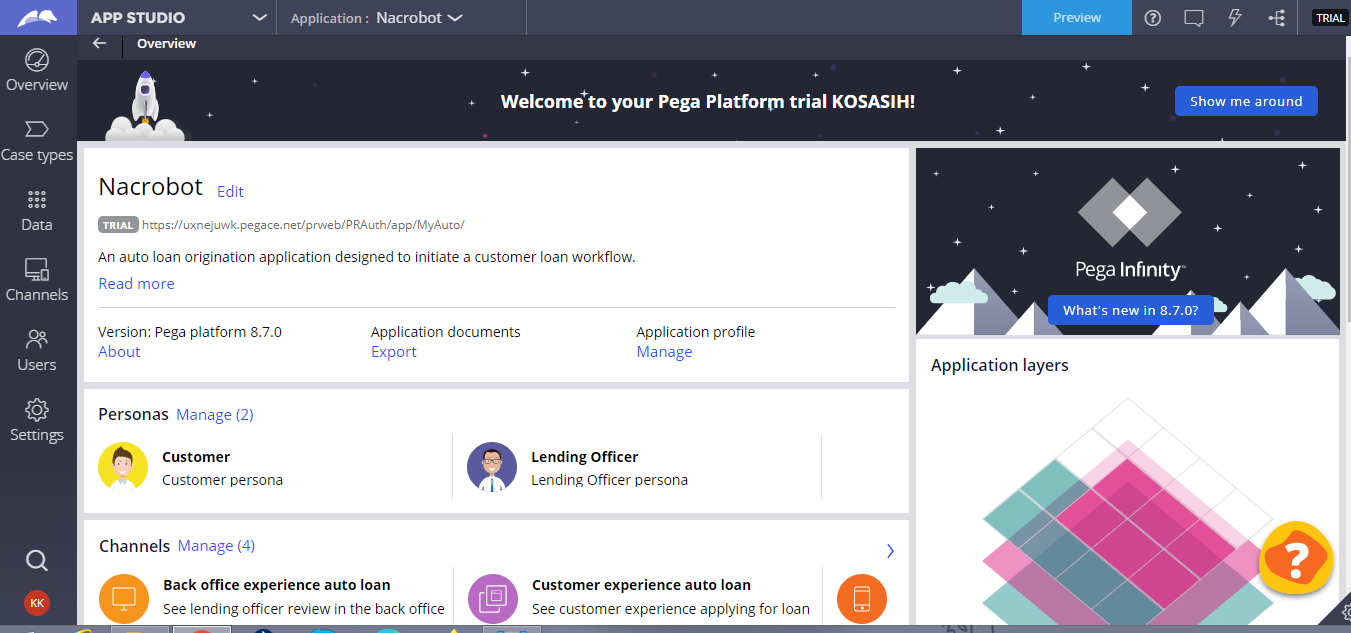Click Manage (2) next to Personas

click(x=215, y=415)
